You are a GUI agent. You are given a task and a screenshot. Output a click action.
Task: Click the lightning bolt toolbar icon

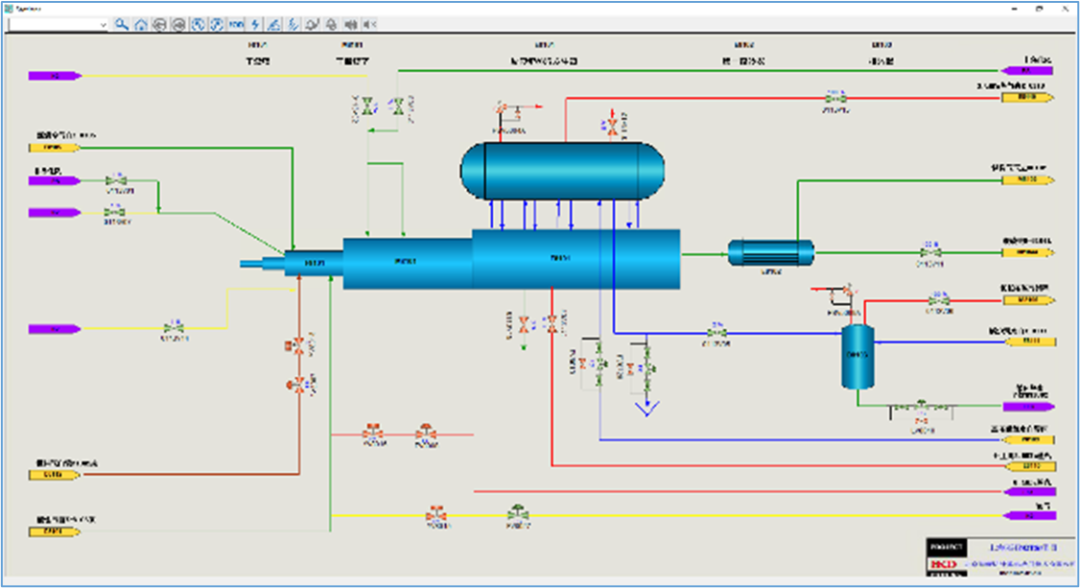point(255,24)
